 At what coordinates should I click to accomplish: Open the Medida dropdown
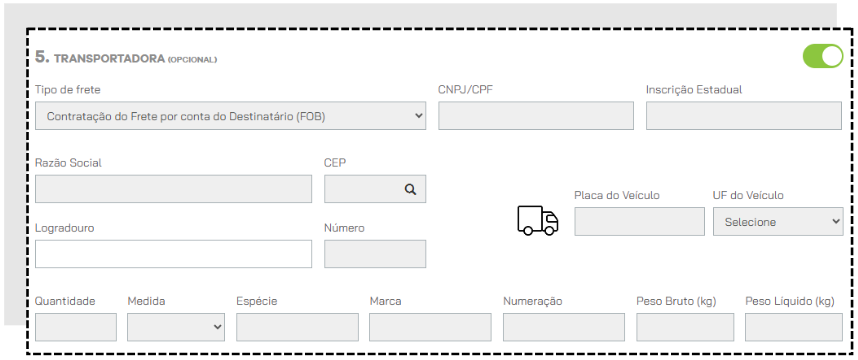(176, 327)
